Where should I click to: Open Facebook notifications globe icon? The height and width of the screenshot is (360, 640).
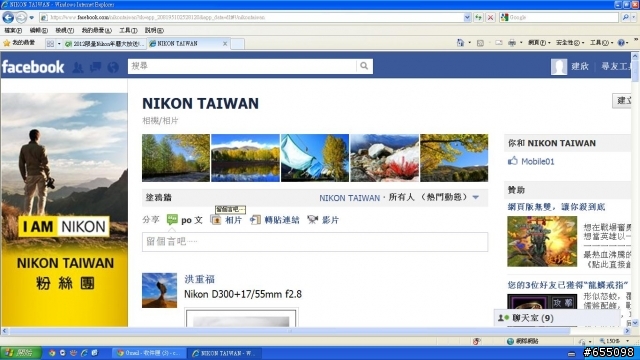coord(113,67)
